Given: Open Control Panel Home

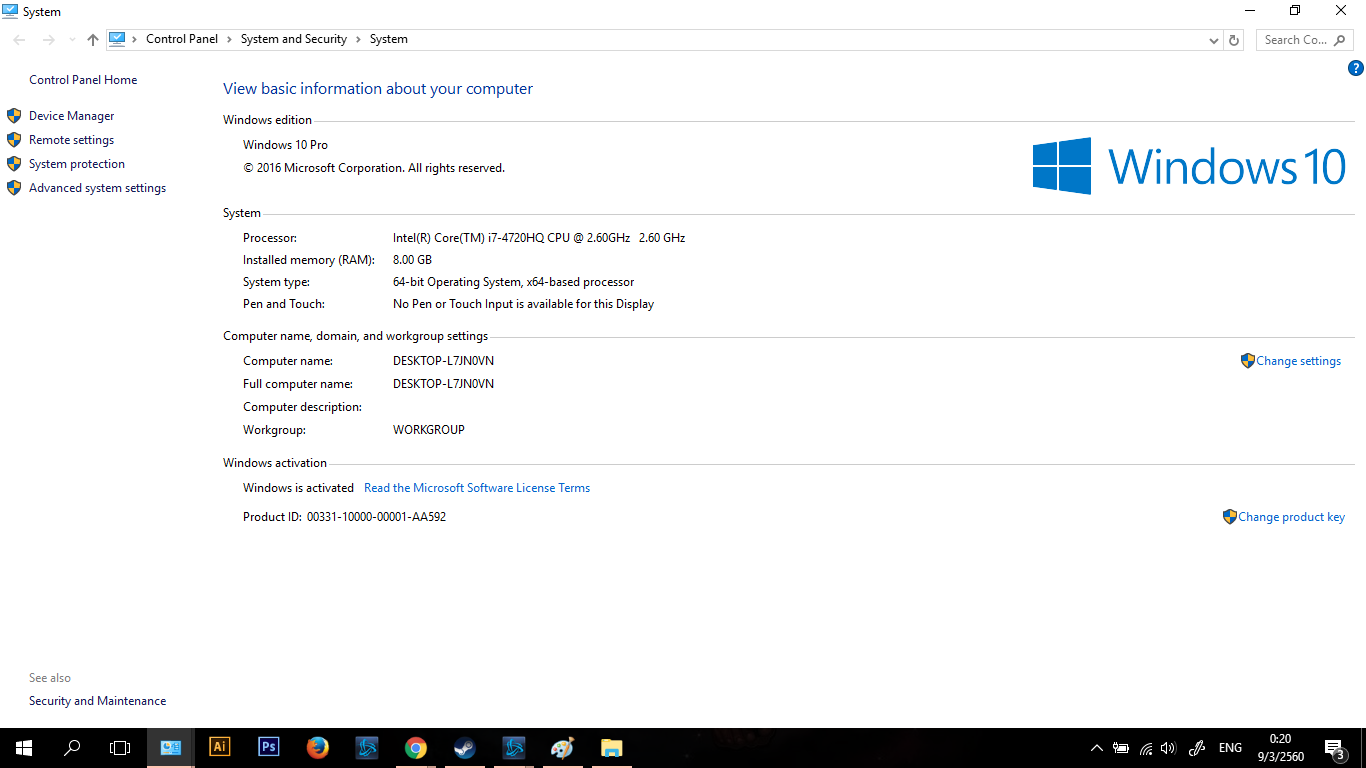Looking at the screenshot, I should [83, 80].
